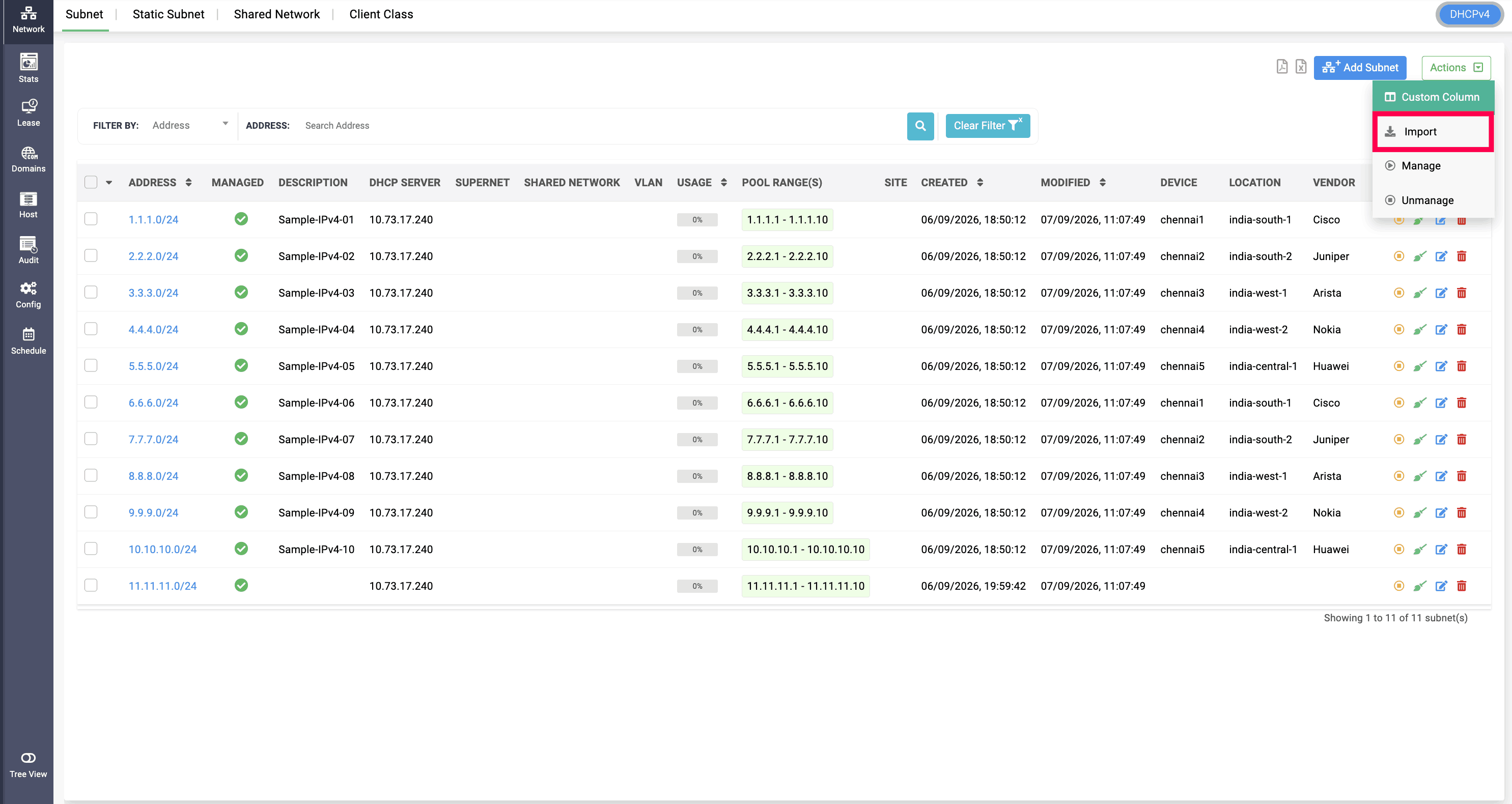Click the Search Address input field
Viewport: 1512px width, 804px height.
pyautogui.click(x=602, y=126)
